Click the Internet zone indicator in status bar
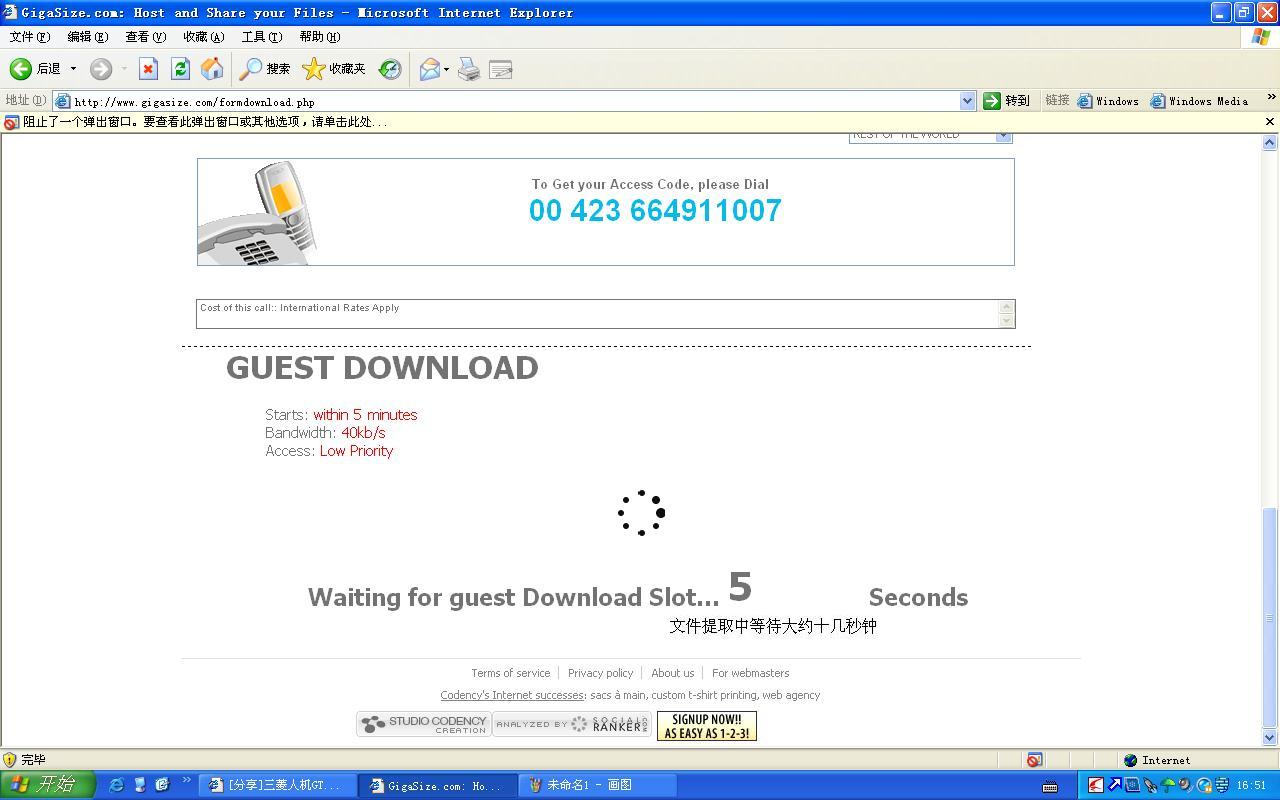This screenshot has width=1280, height=800. [x=1157, y=760]
